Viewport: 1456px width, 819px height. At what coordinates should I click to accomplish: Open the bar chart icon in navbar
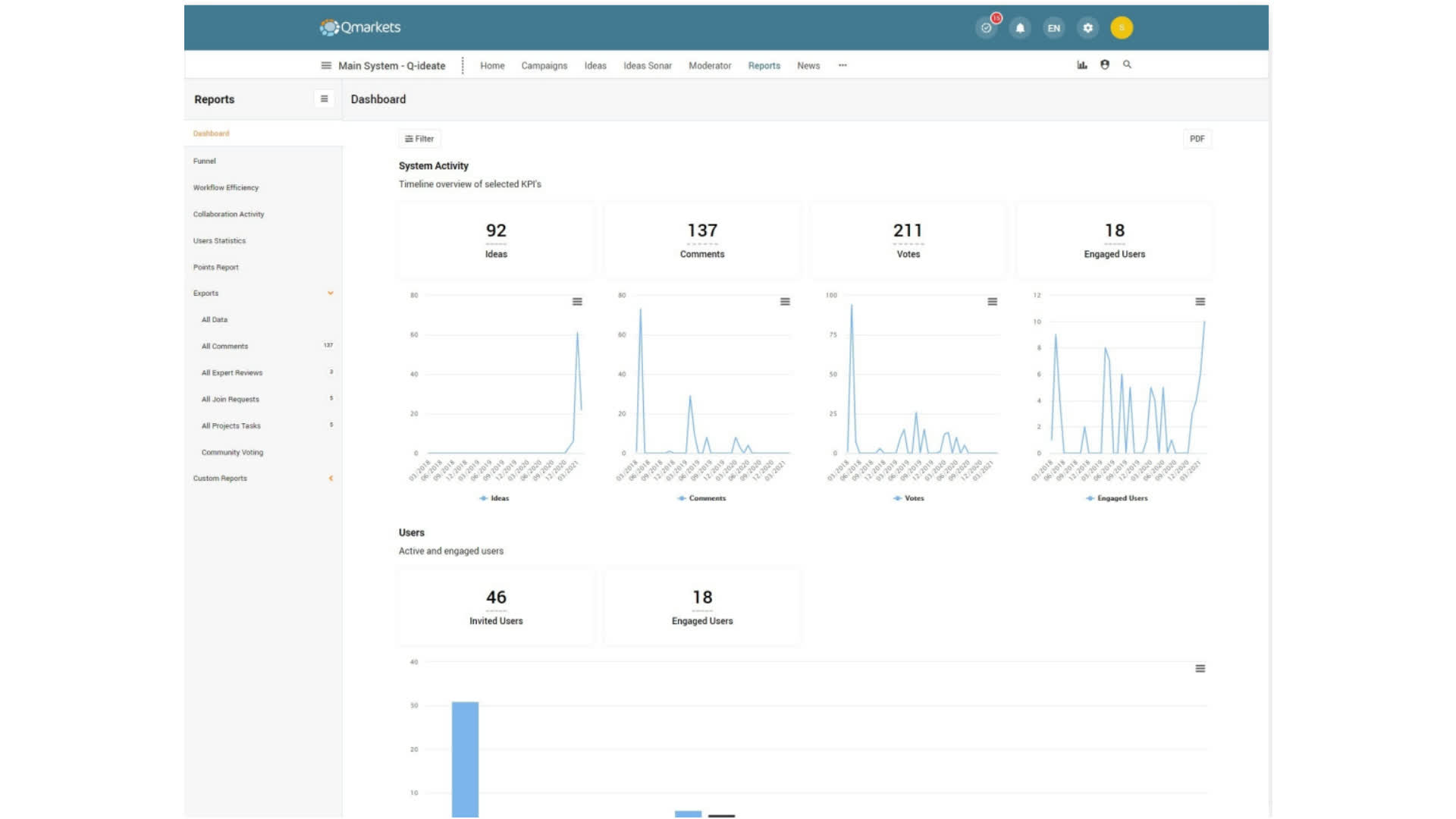[1081, 65]
